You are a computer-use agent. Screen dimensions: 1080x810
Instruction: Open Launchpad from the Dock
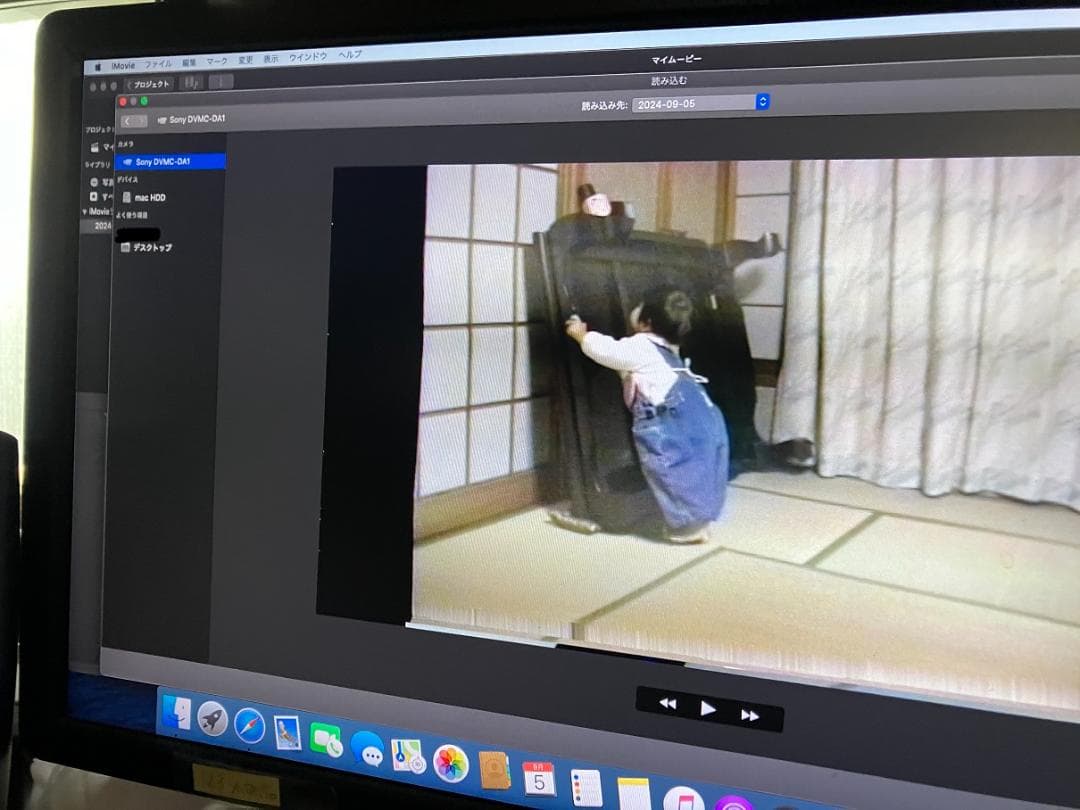pyautogui.click(x=212, y=718)
